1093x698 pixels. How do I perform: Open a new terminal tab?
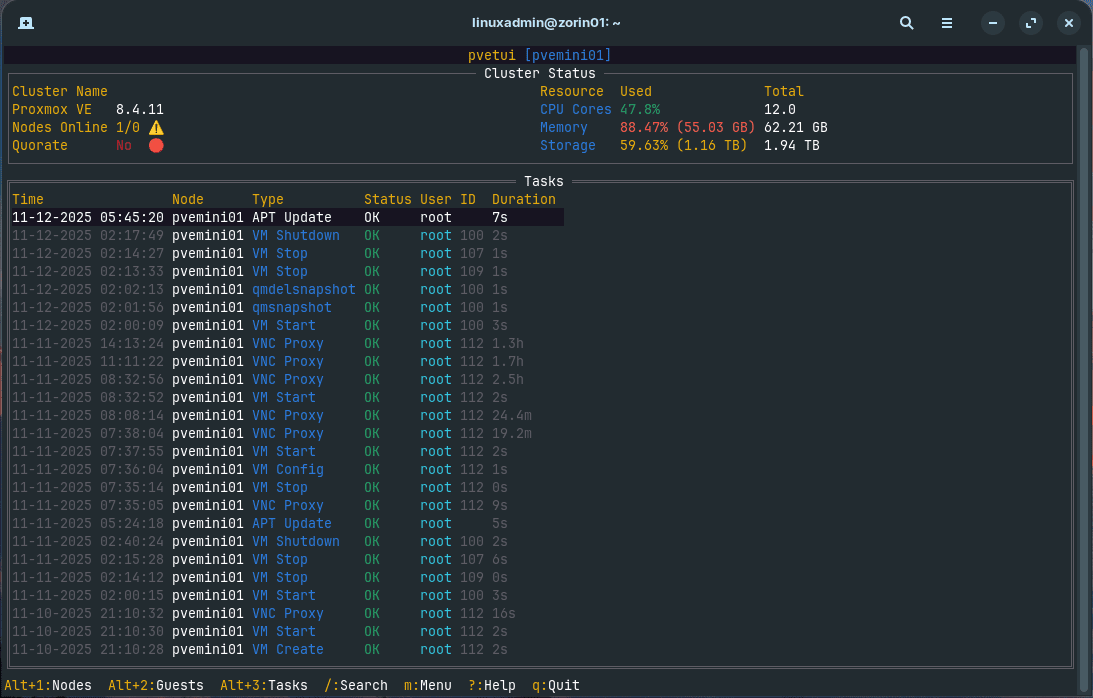tap(25, 22)
